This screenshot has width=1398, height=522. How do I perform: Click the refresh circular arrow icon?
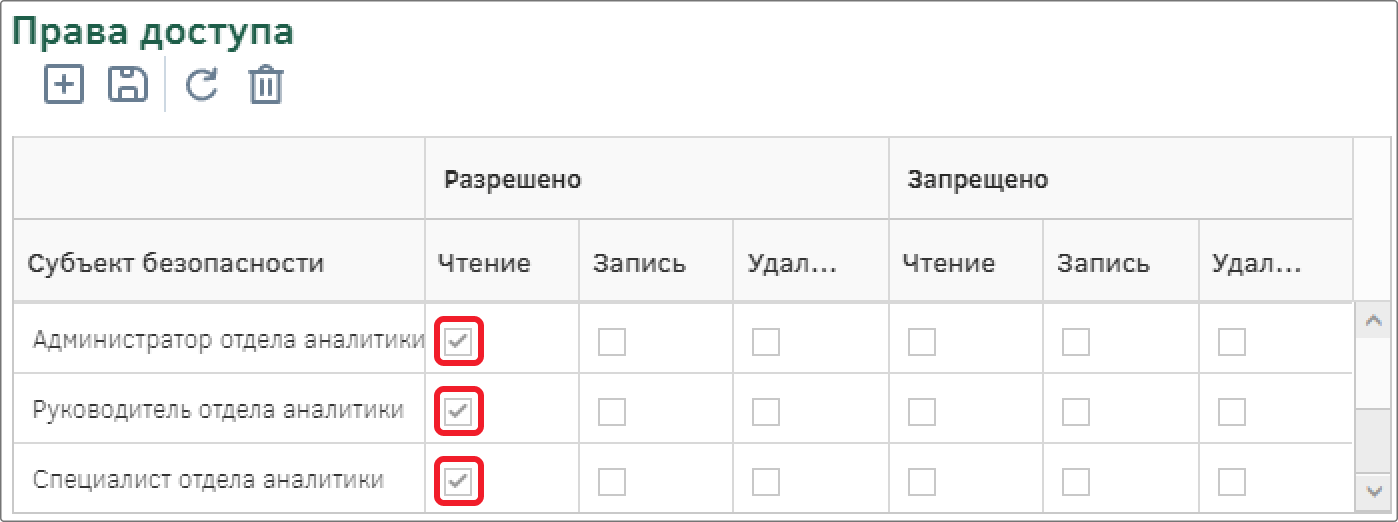[x=202, y=85]
